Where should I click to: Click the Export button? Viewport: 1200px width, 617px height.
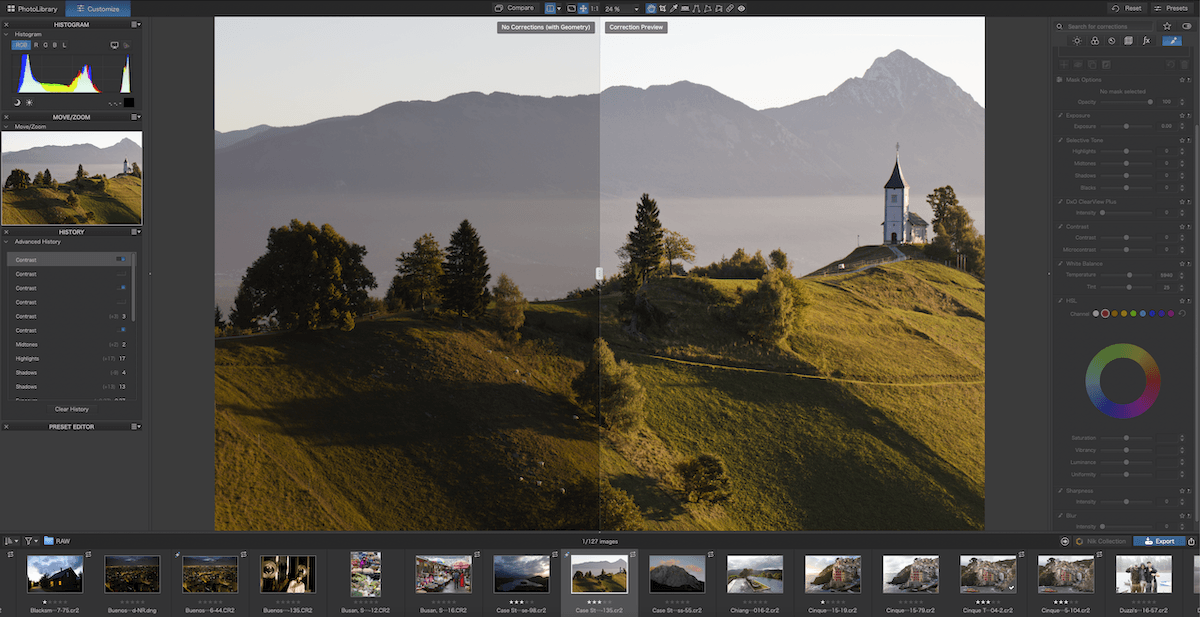[1160, 540]
